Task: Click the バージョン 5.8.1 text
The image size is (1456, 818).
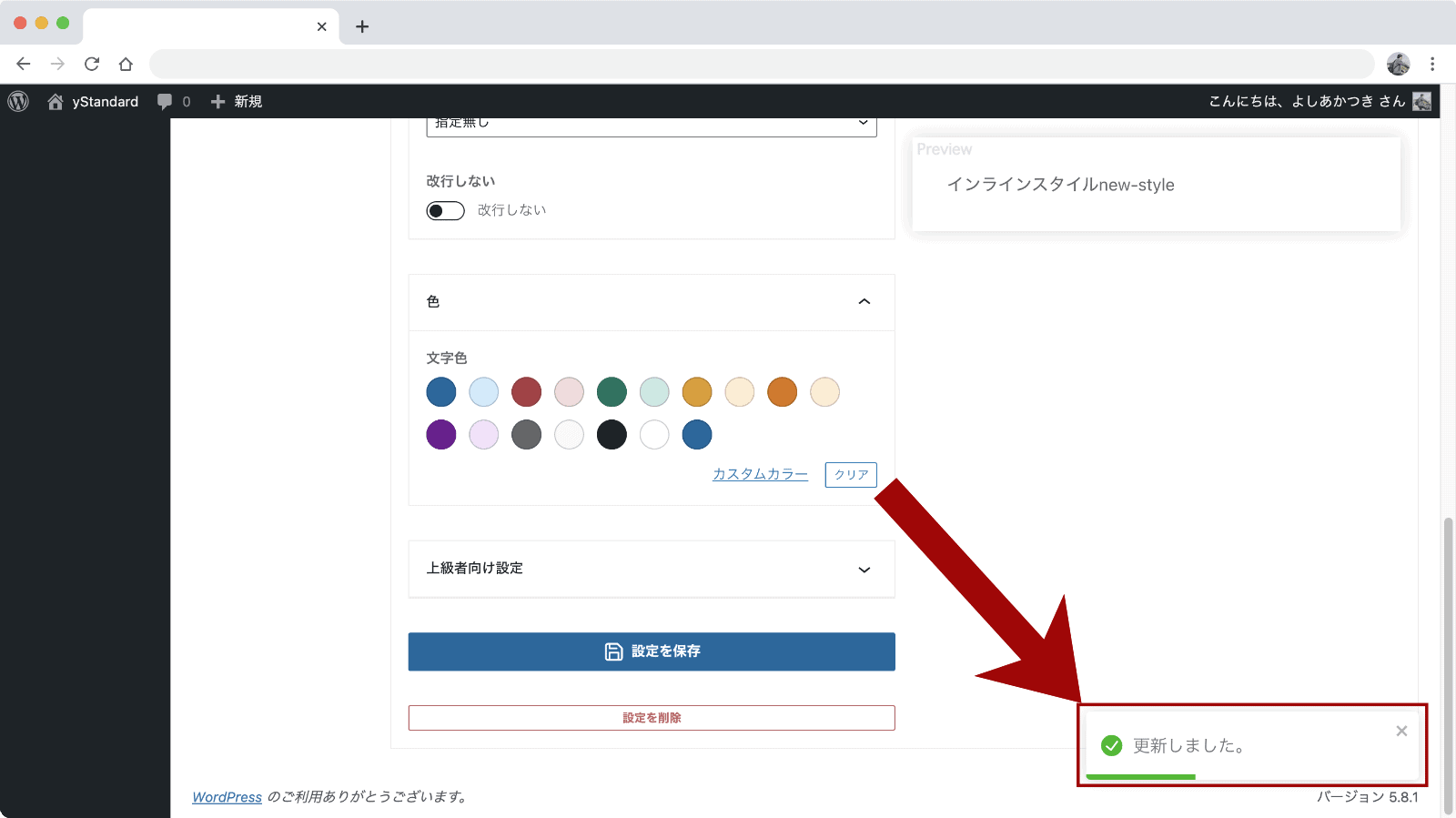Action: [1368, 797]
